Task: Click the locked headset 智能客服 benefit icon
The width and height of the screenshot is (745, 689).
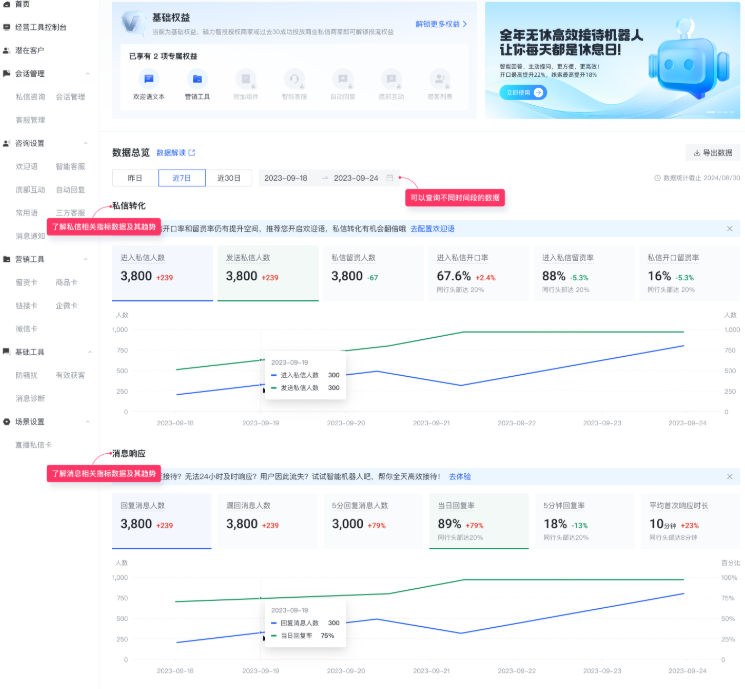Action: (x=294, y=79)
